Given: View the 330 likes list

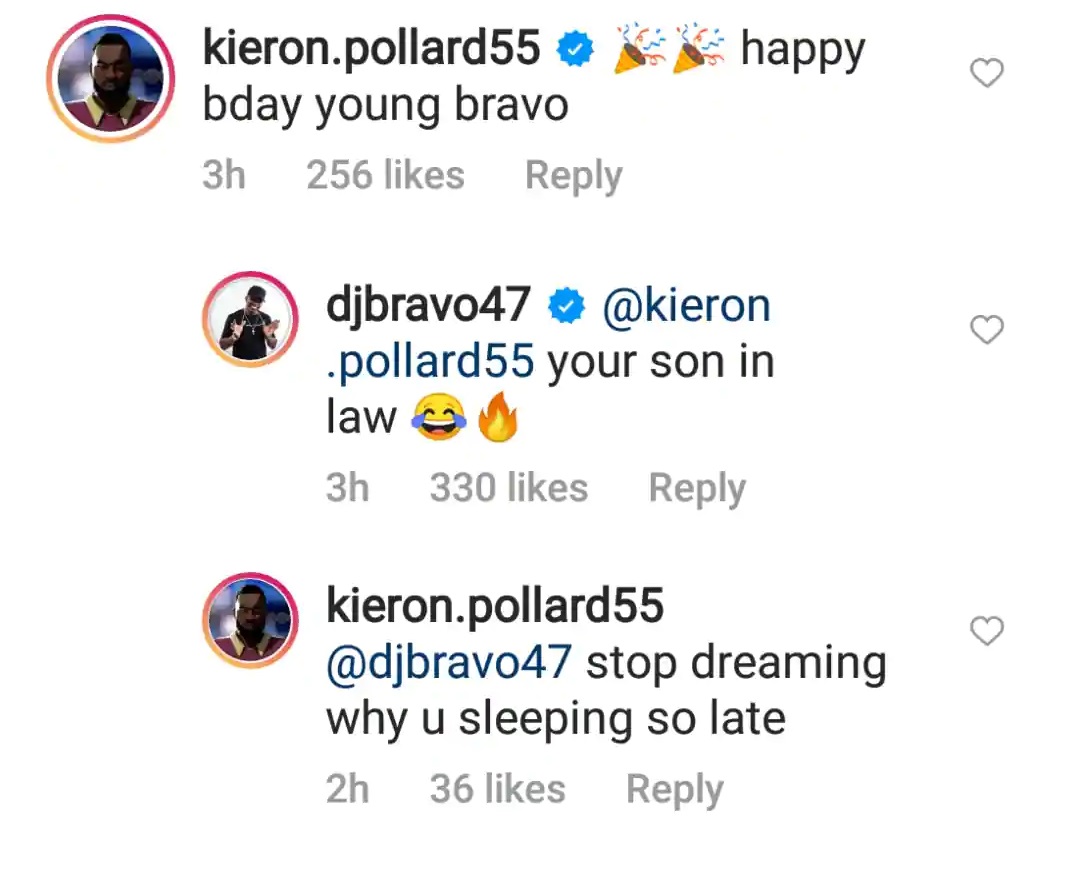Looking at the screenshot, I should [509, 488].
